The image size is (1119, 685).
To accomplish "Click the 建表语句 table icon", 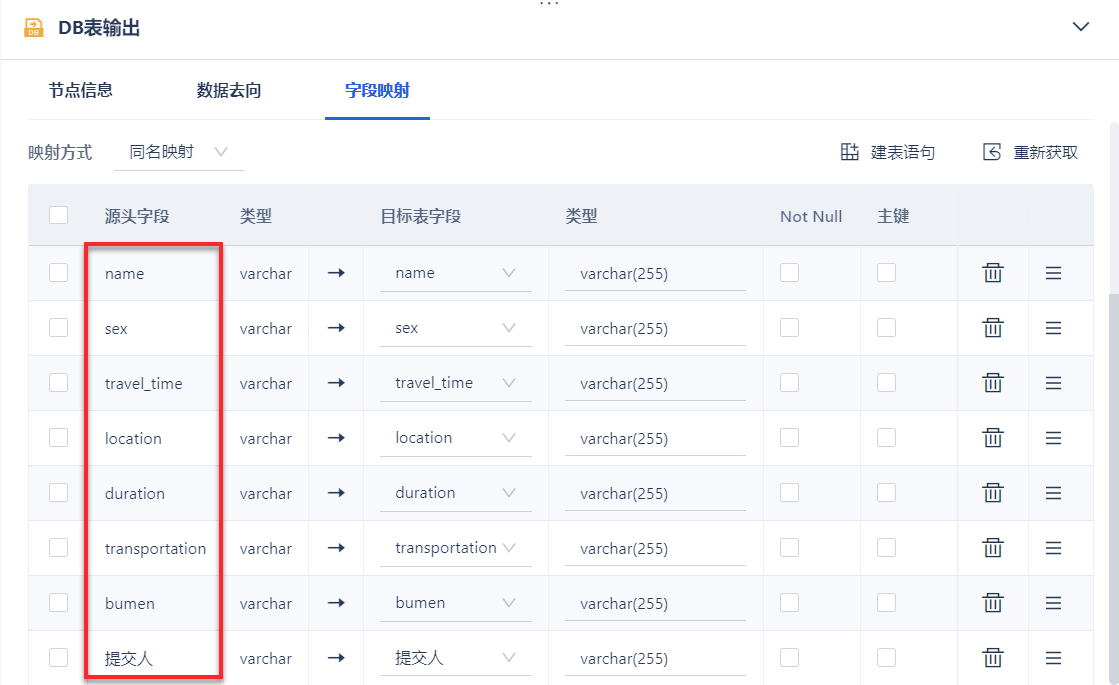I will coord(849,152).
